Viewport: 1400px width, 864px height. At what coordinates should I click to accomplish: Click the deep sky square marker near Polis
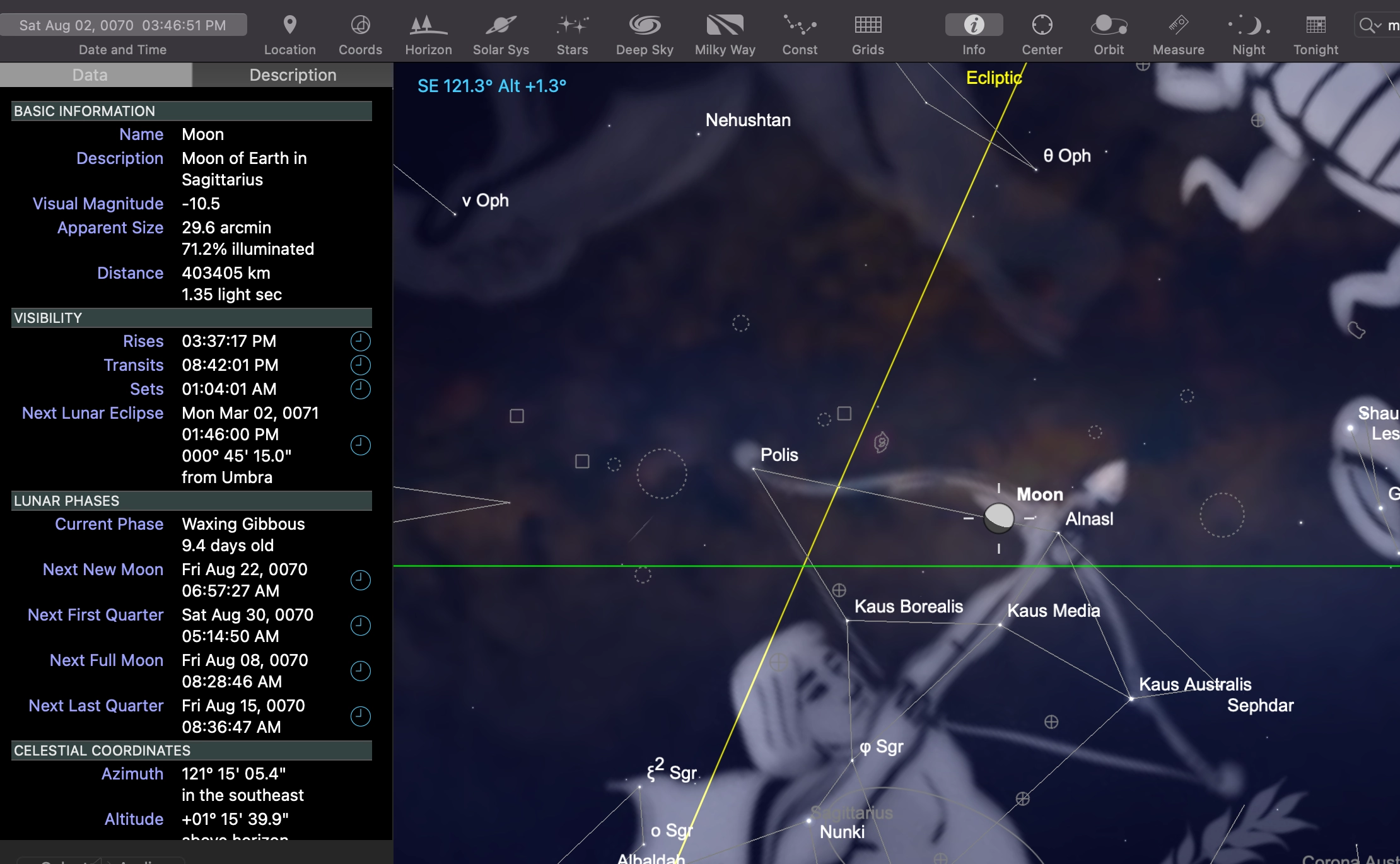click(844, 413)
